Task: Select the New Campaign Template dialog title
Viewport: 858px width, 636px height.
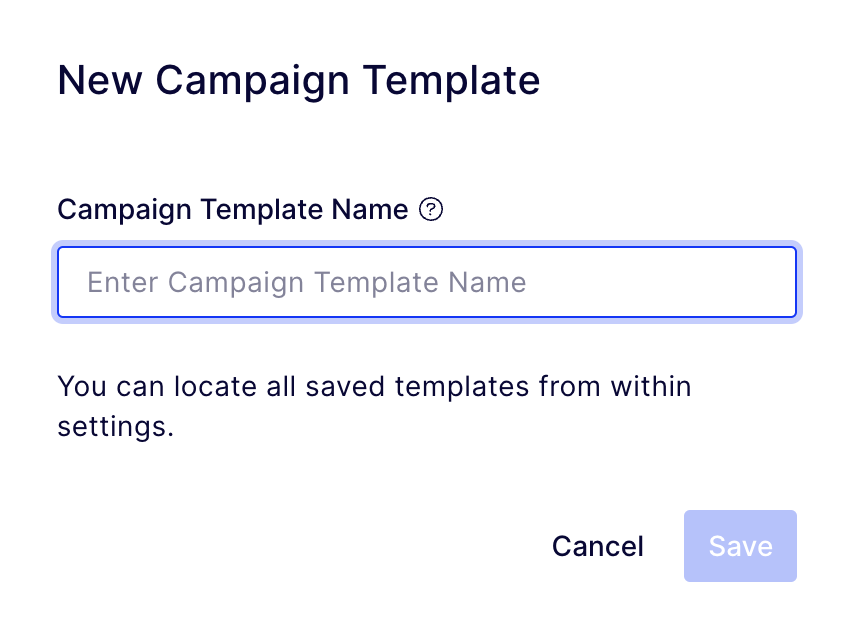Action: coord(299,80)
